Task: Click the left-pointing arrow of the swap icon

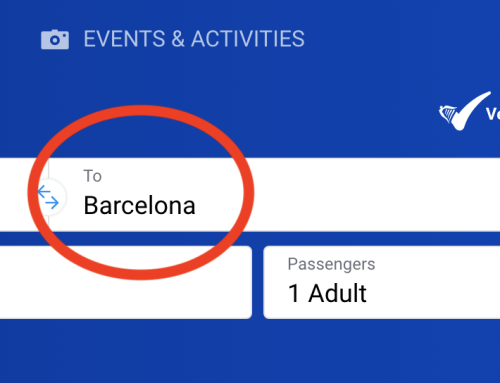Action: [x=44, y=192]
